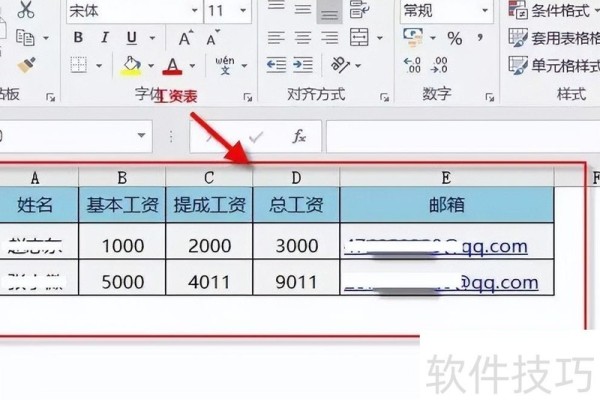Apply the red font color A

172,66
